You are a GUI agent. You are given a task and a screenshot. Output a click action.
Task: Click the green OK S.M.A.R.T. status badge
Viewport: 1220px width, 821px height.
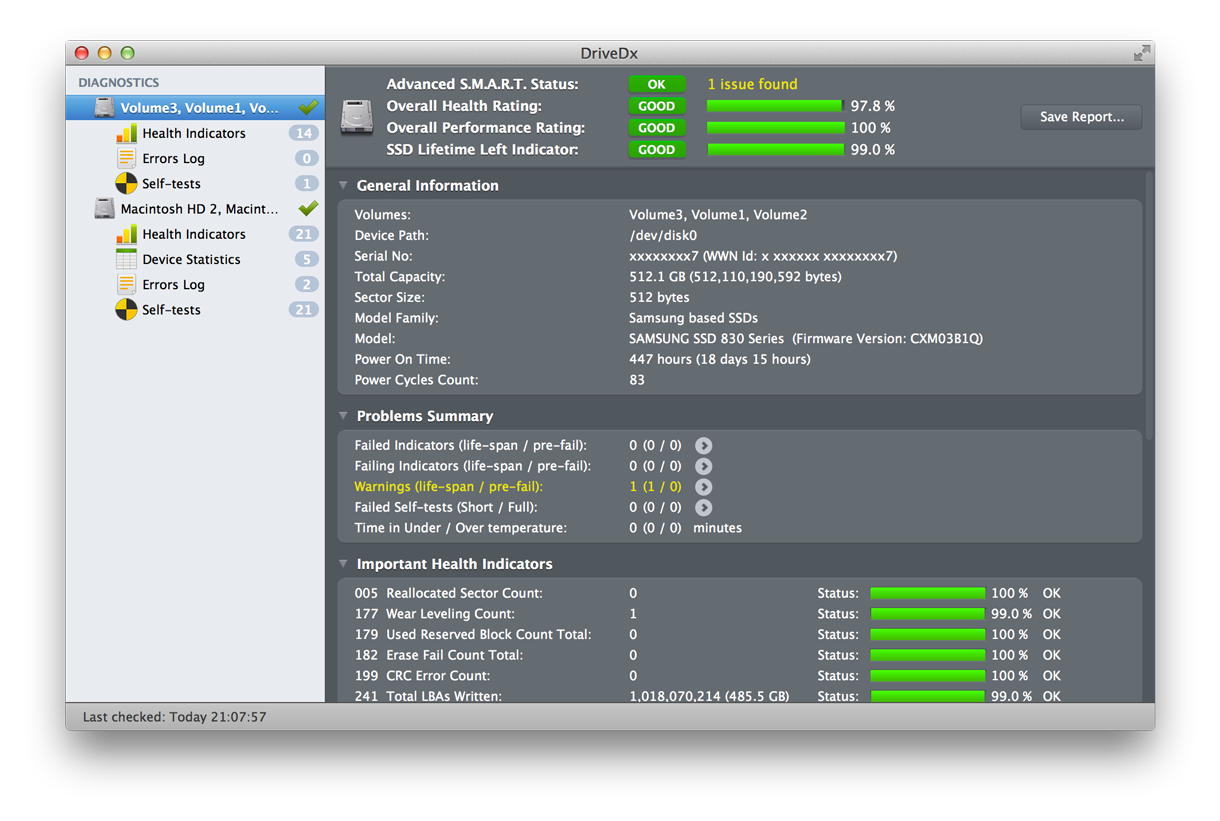point(656,84)
